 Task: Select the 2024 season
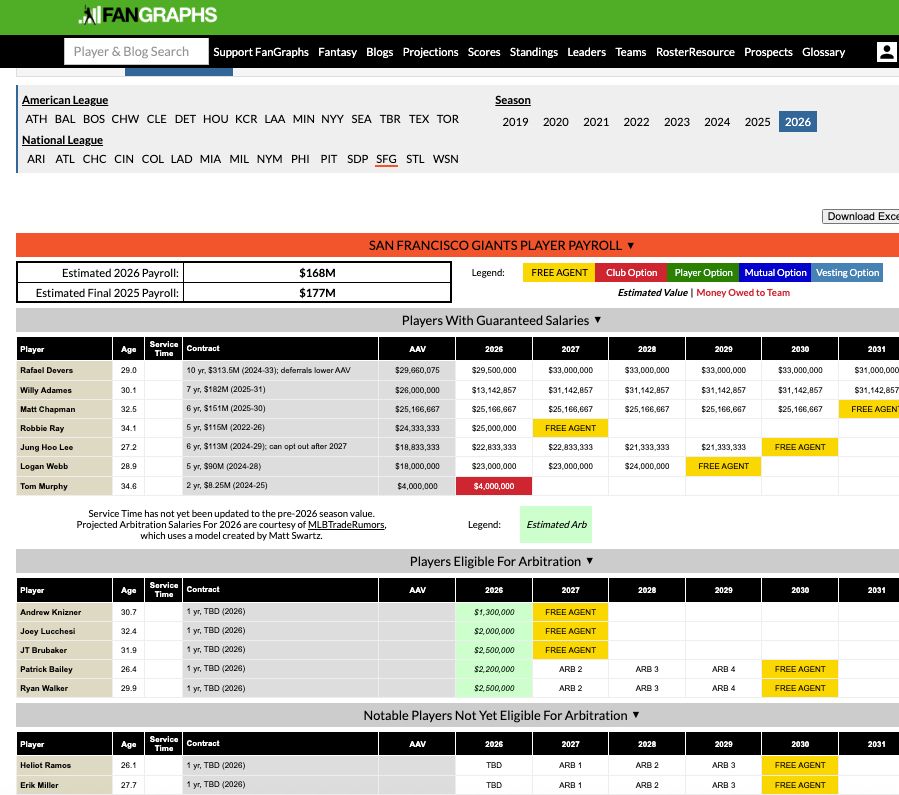click(x=717, y=122)
